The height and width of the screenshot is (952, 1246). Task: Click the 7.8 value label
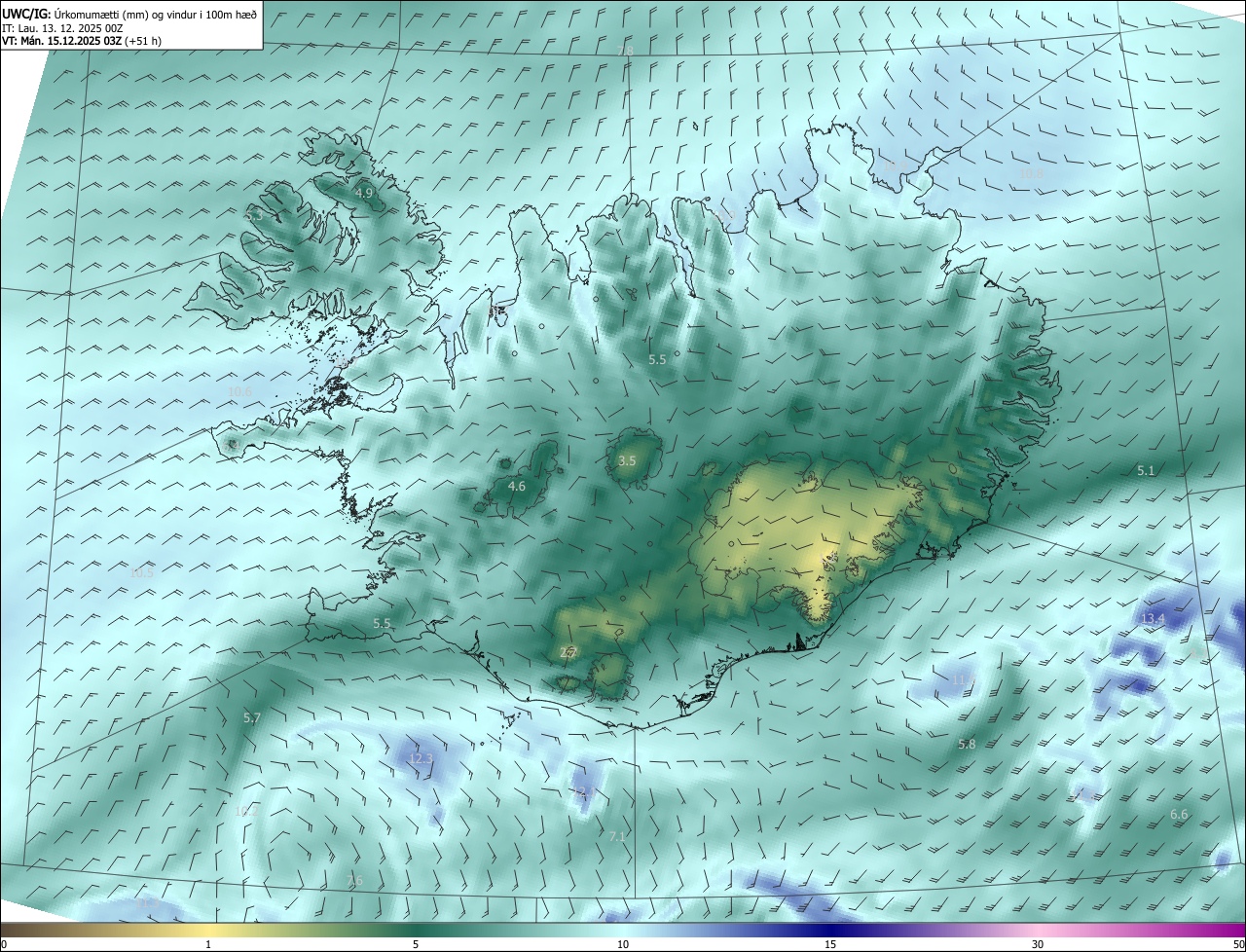(x=625, y=50)
